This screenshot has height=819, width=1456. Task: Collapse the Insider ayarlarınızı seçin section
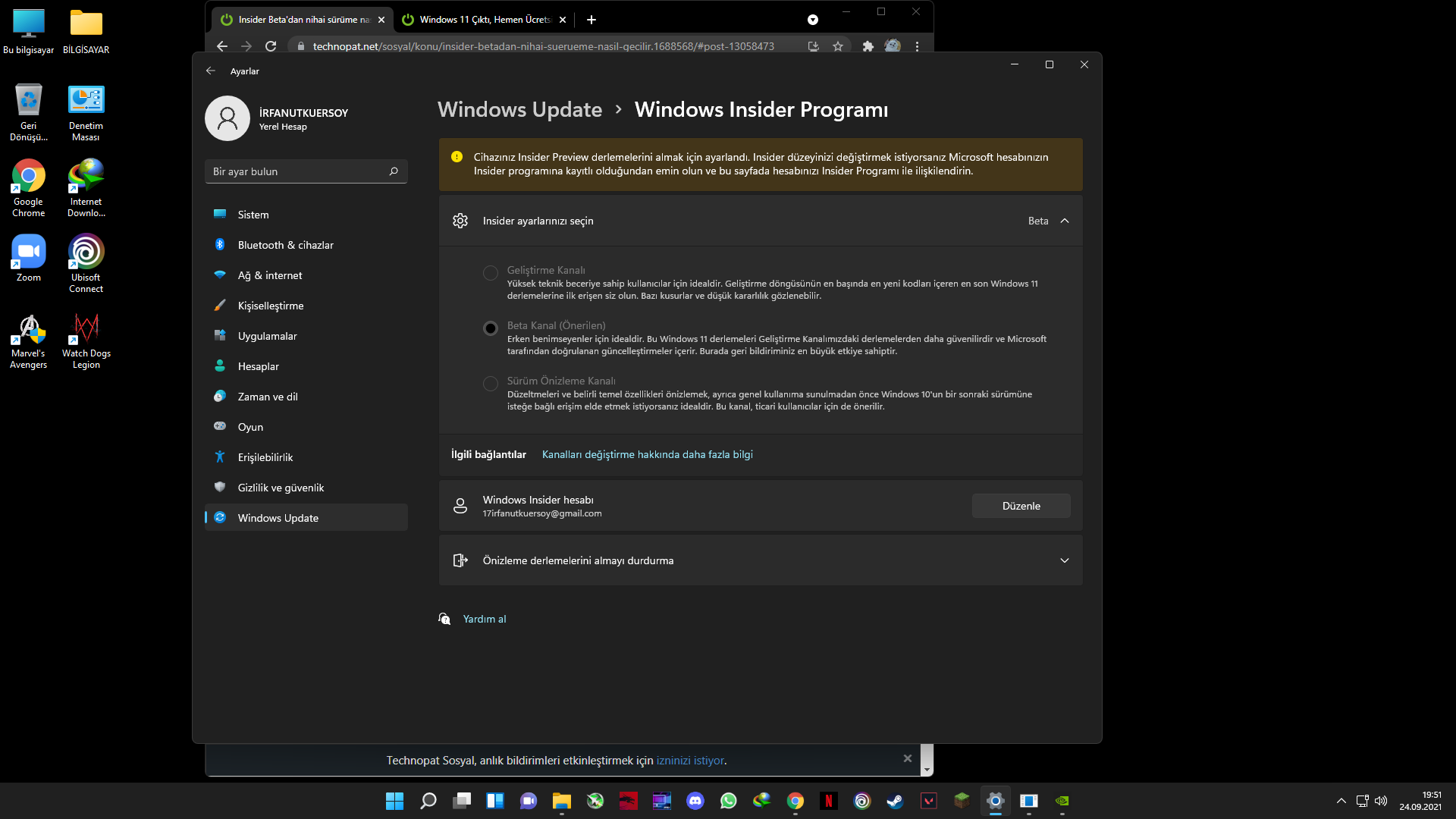(1065, 221)
